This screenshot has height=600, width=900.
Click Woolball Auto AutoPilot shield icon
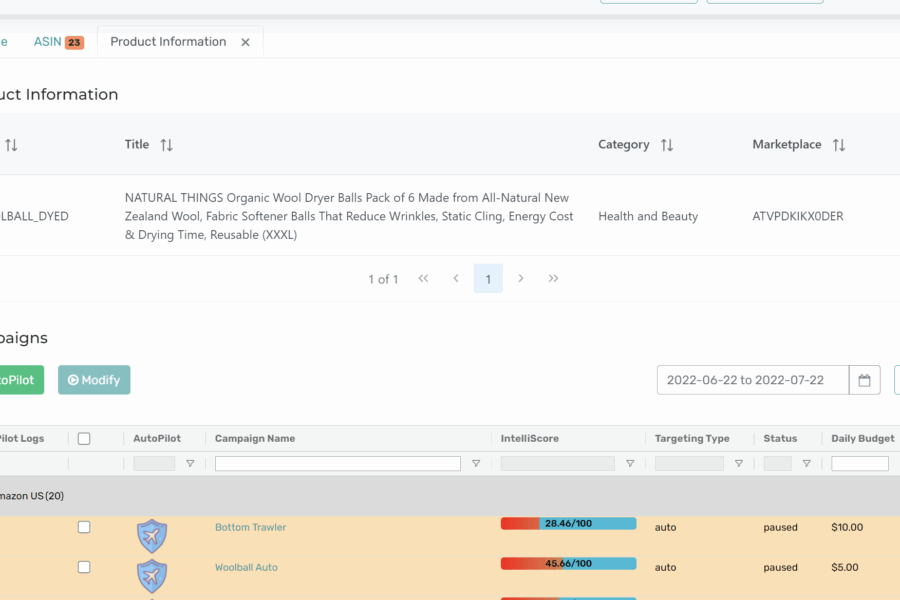(x=152, y=576)
